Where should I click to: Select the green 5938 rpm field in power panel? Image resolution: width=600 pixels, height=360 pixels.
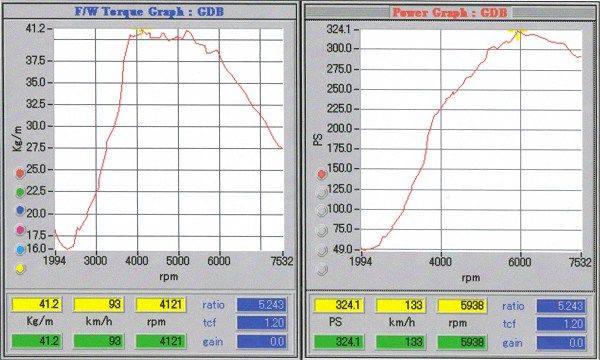462,342
